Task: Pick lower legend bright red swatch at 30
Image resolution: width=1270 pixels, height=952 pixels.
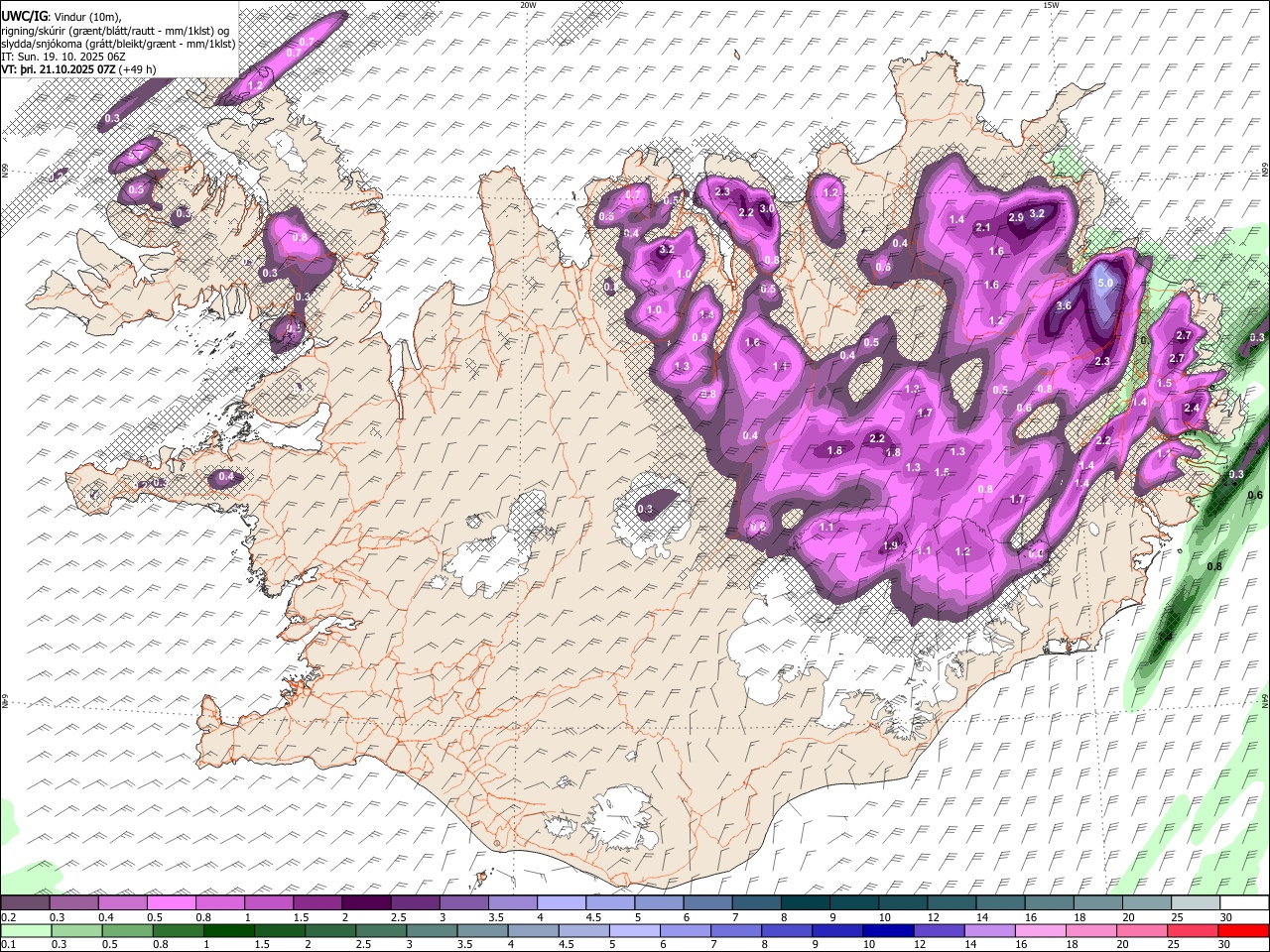Action: [x=1244, y=931]
